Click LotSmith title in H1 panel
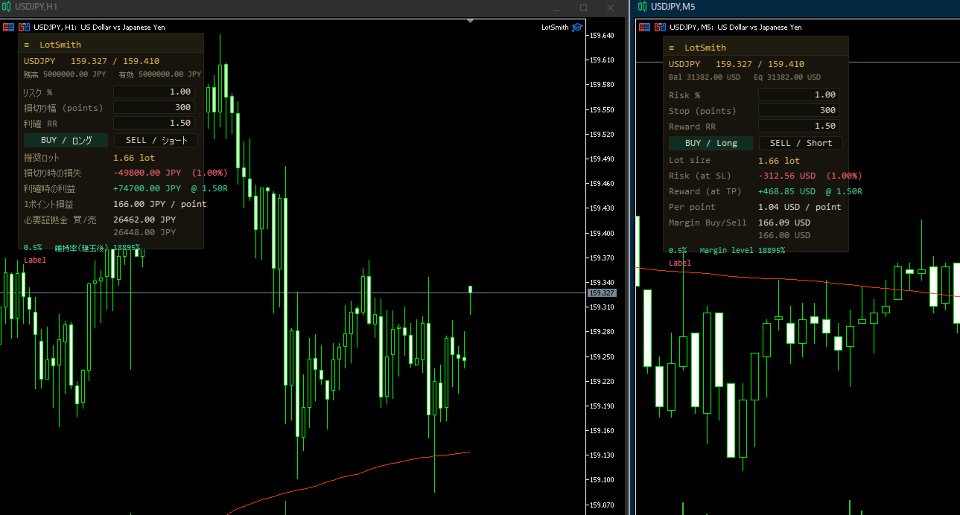This screenshot has height=515, width=960. click(x=60, y=45)
